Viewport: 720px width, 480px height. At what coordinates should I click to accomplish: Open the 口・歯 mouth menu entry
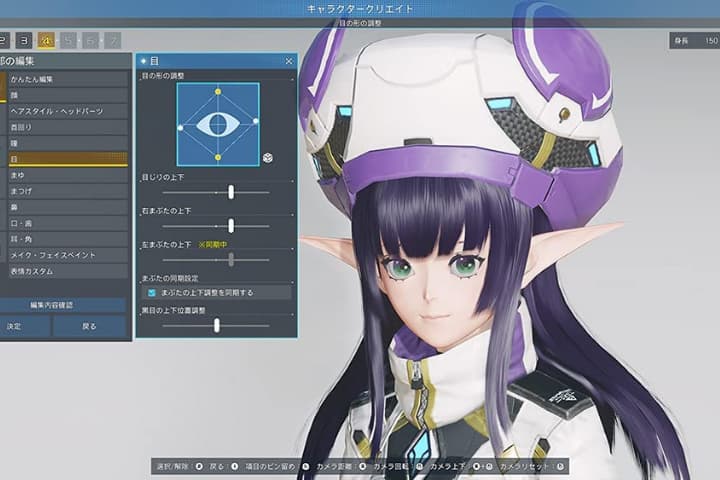point(68,223)
